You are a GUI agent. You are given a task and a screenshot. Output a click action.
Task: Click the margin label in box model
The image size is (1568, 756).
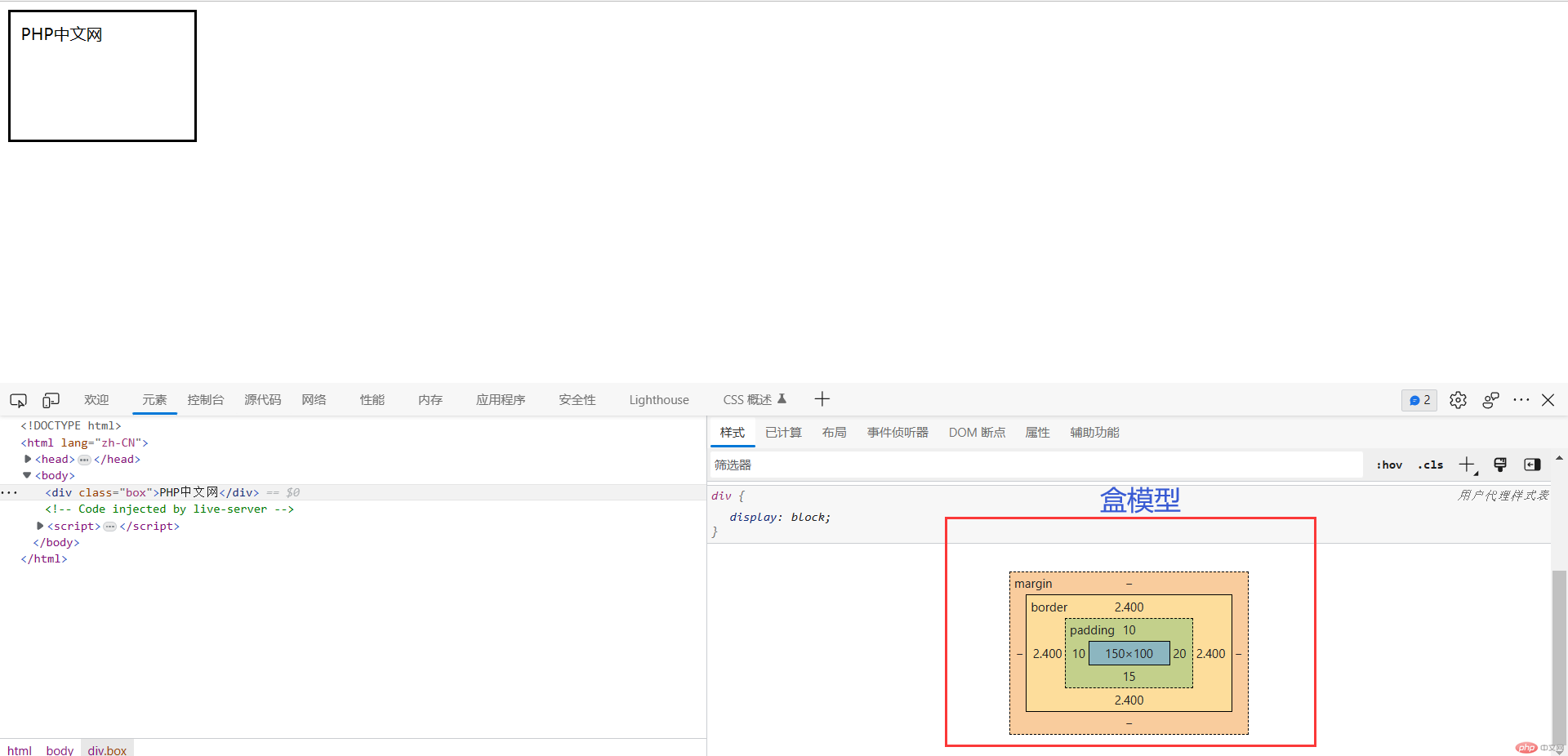coord(1033,583)
